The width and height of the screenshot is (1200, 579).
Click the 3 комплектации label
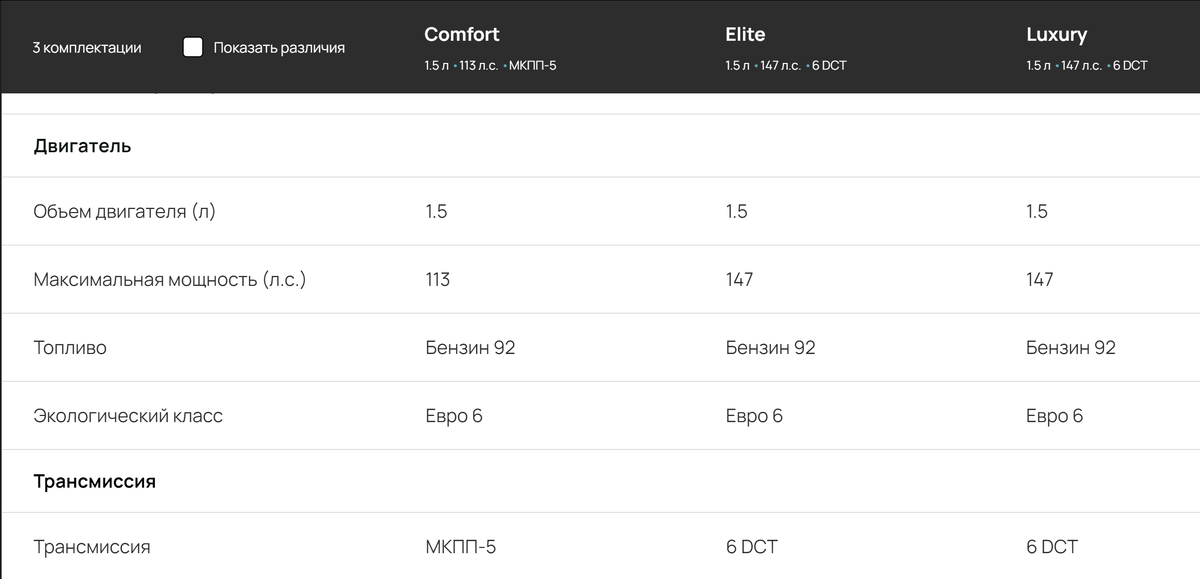point(87,47)
